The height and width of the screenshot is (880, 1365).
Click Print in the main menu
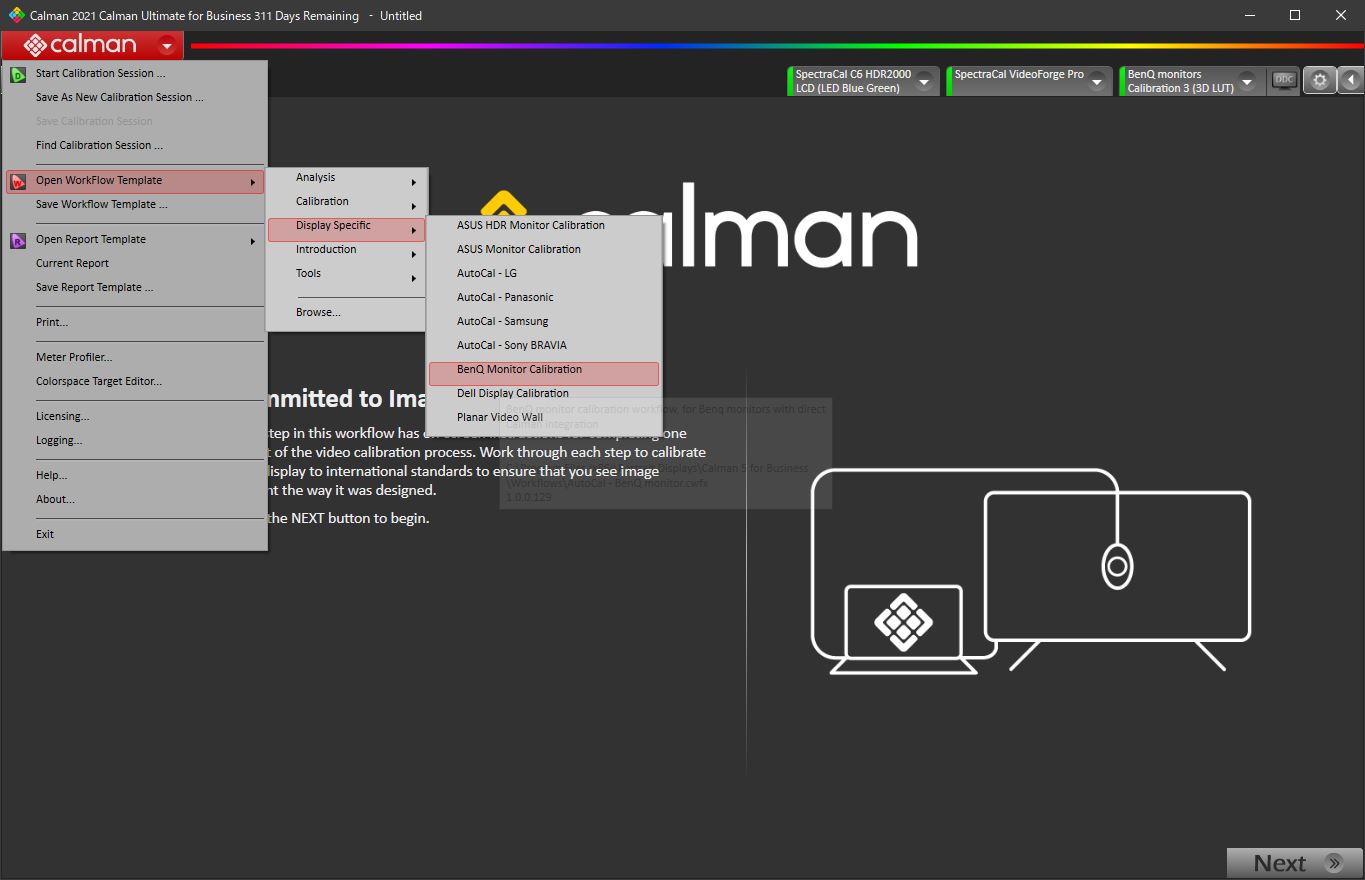135,322
